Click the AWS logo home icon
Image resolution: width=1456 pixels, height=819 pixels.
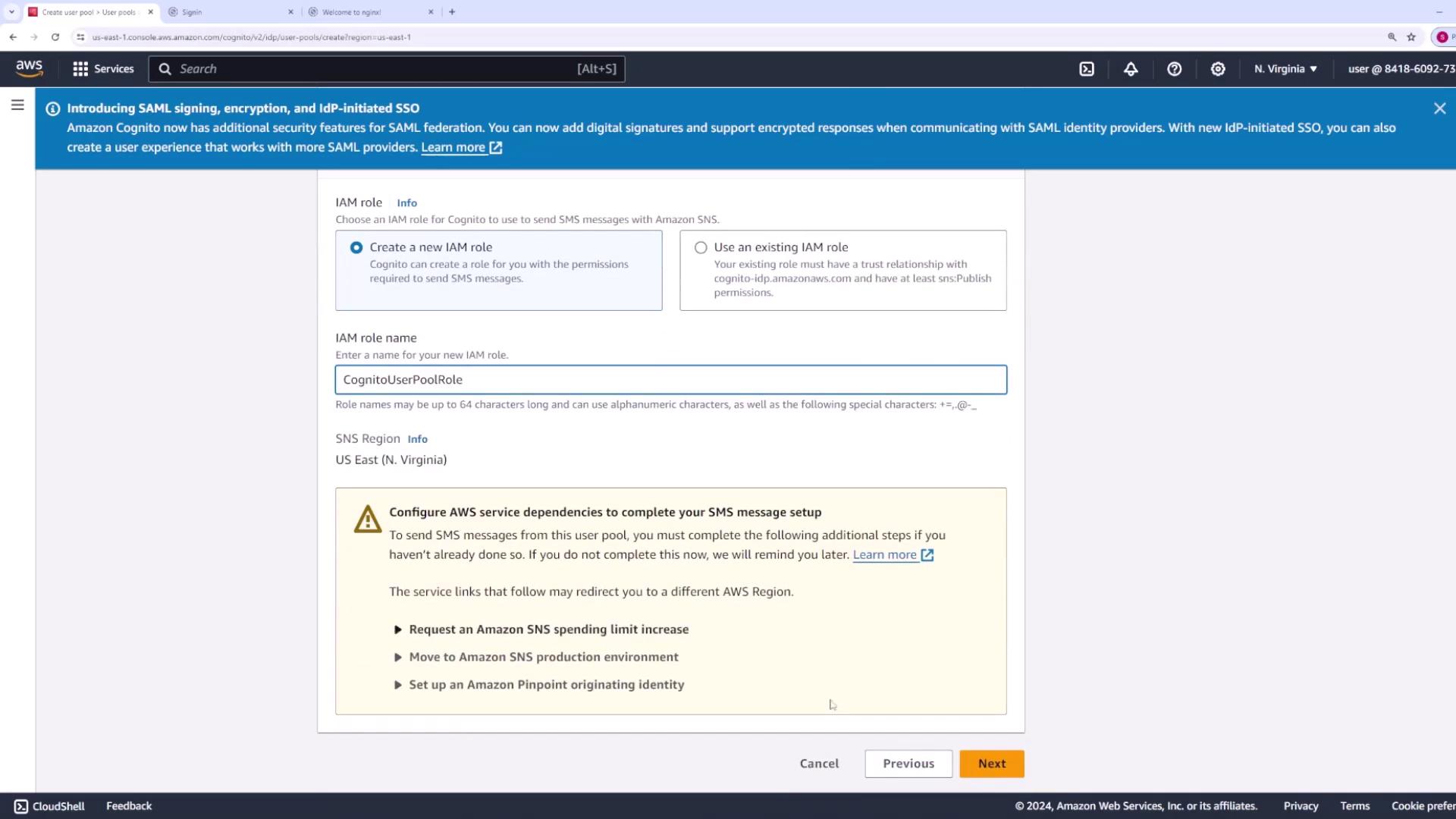30,68
